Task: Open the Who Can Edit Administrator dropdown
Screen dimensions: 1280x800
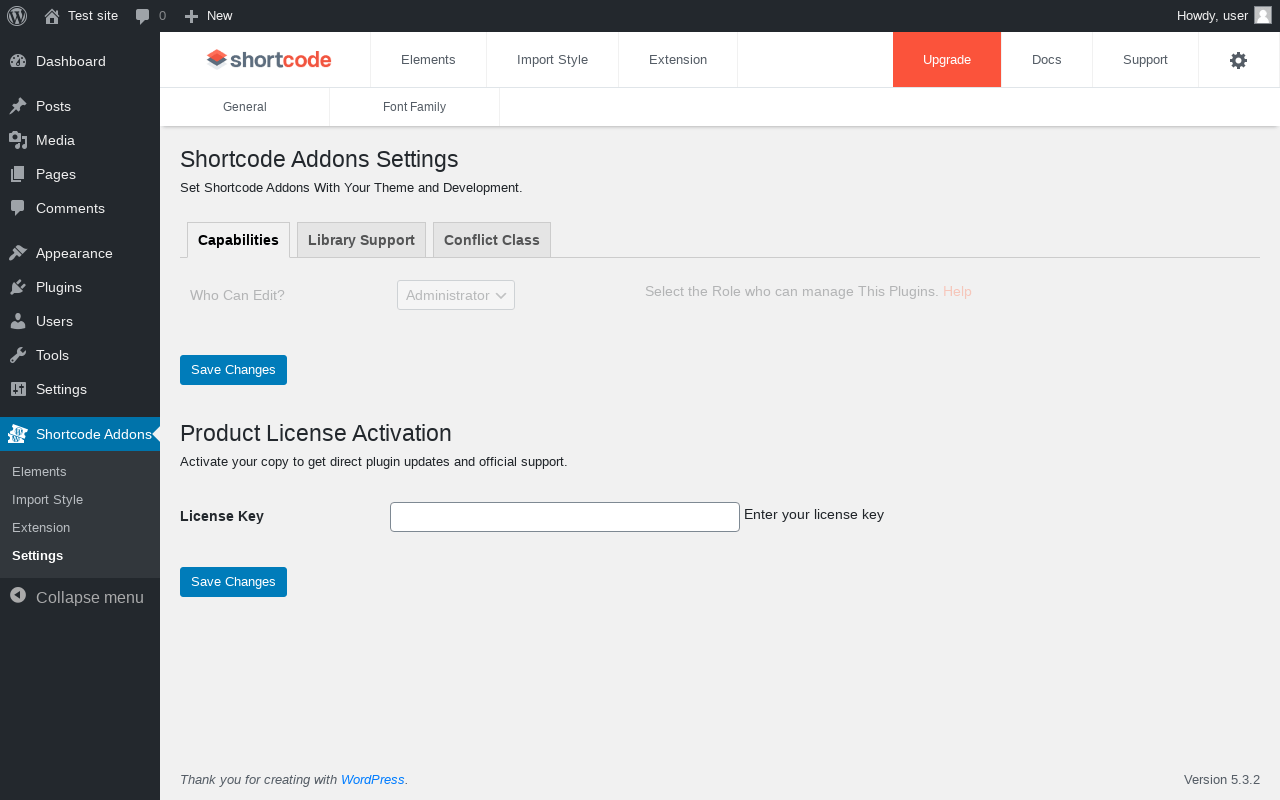Action: click(x=456, y=295)
